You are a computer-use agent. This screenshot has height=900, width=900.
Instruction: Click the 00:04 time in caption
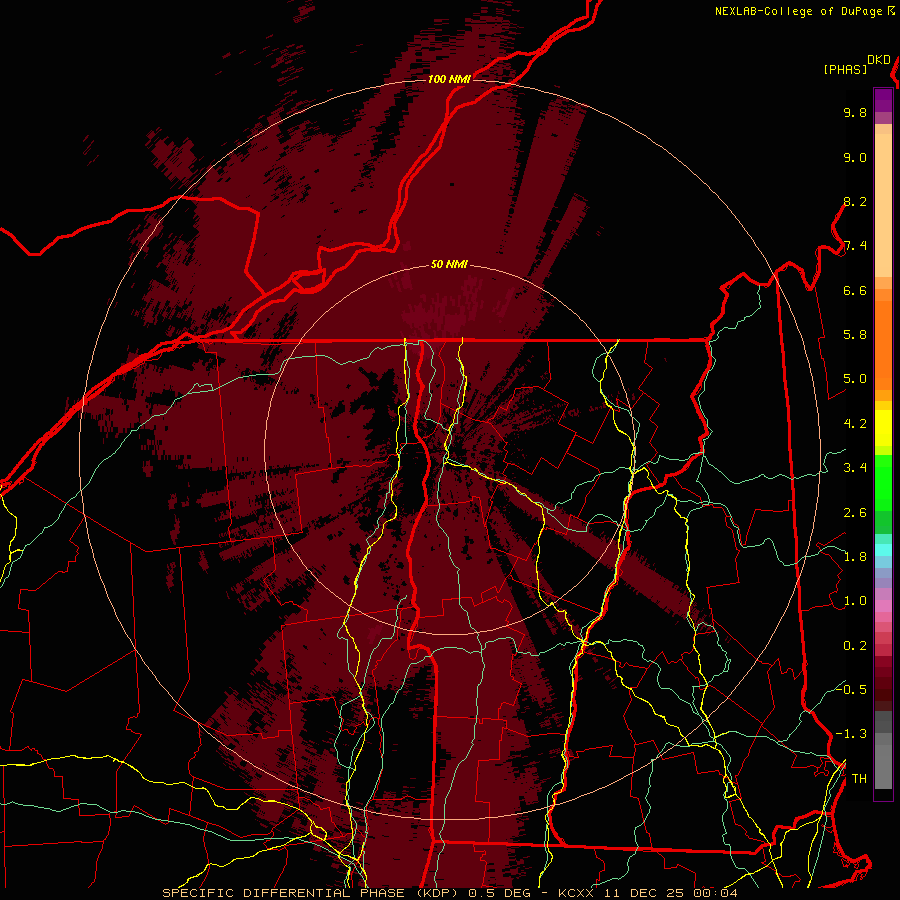click(715, 893)
